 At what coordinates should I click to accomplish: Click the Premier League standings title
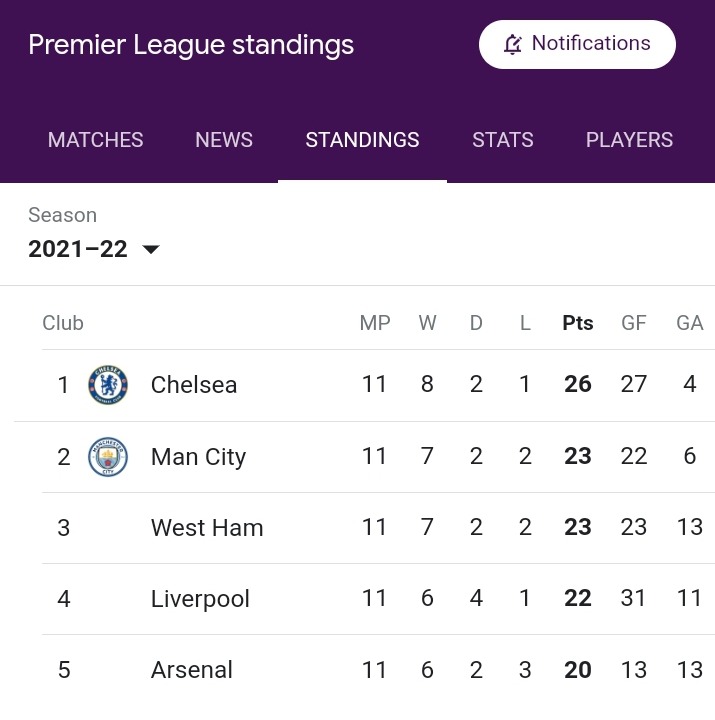(x=191, y=45)
